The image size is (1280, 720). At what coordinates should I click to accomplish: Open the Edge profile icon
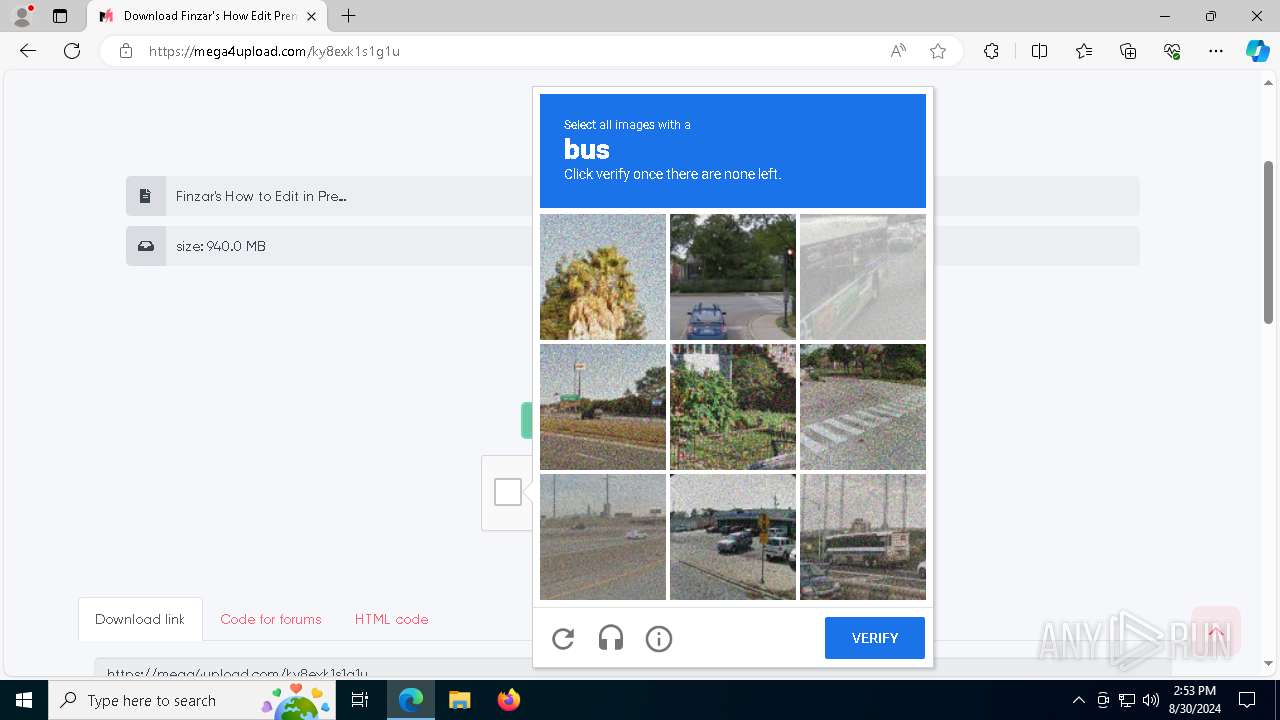pyautogui.click(x=22, y=16)
